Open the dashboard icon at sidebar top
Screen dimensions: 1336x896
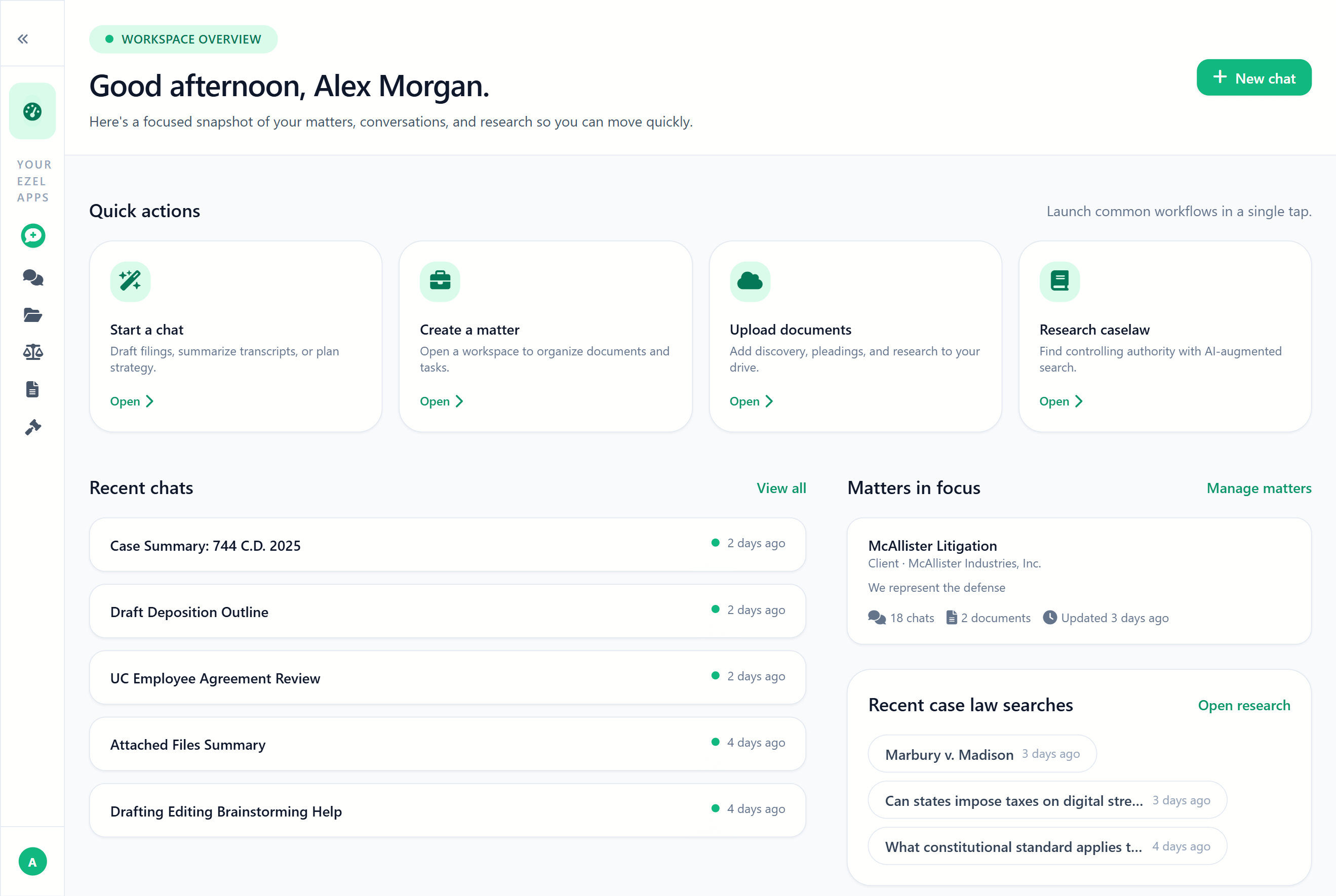tap(32, 111)
